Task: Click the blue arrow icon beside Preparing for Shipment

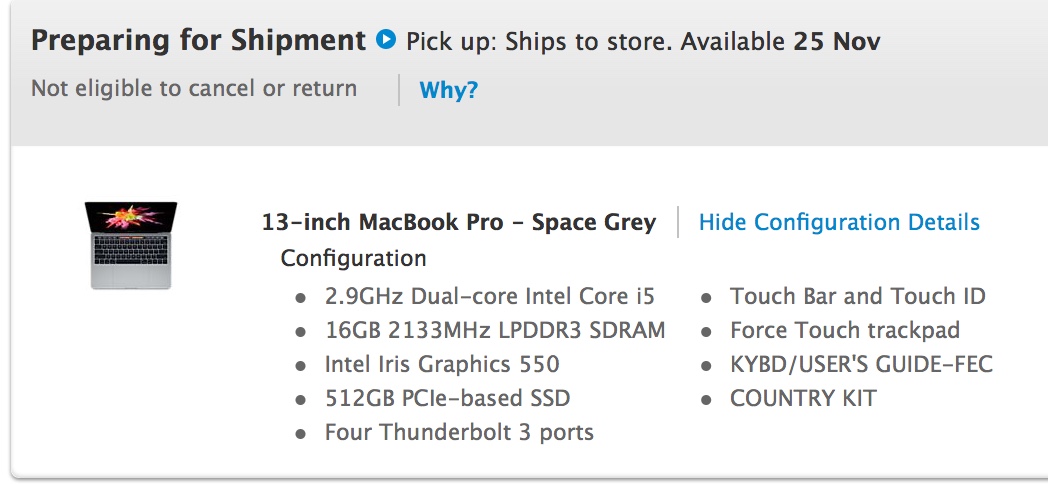Action: click(x=386, y=39)
